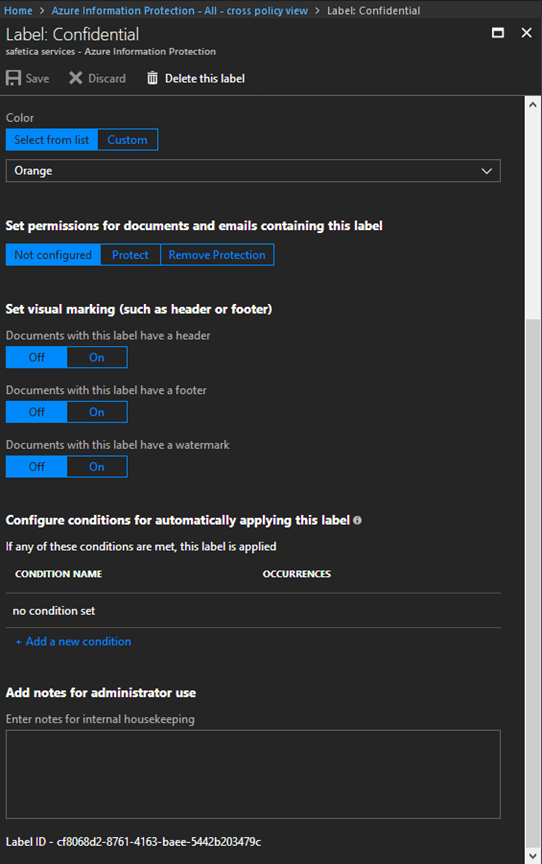Select the Protect permissions option
The width and height of the screenshot is (542, 864).
click(130, 255)
